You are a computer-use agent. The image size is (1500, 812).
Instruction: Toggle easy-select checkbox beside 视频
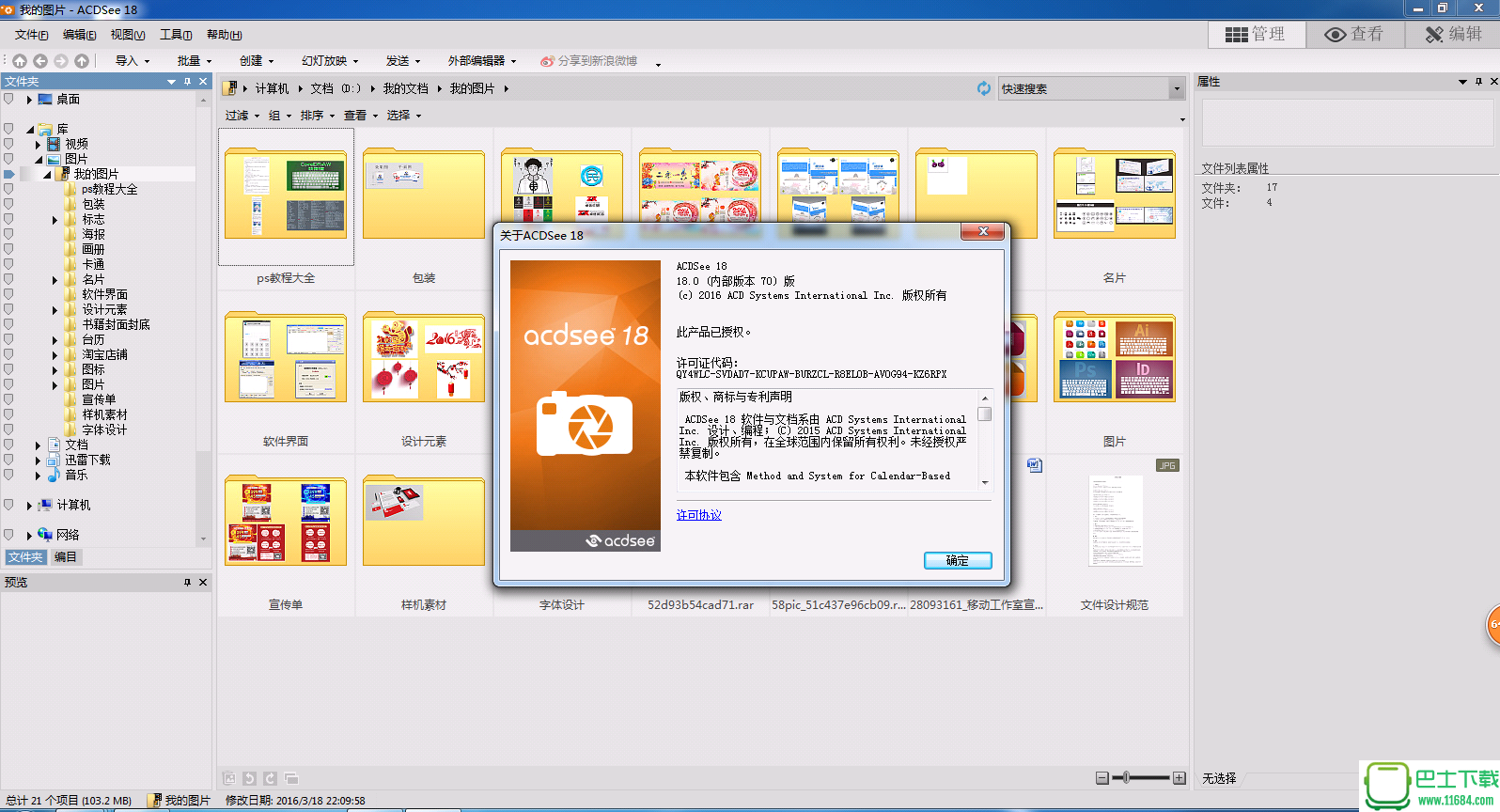[x=8, y=144]
